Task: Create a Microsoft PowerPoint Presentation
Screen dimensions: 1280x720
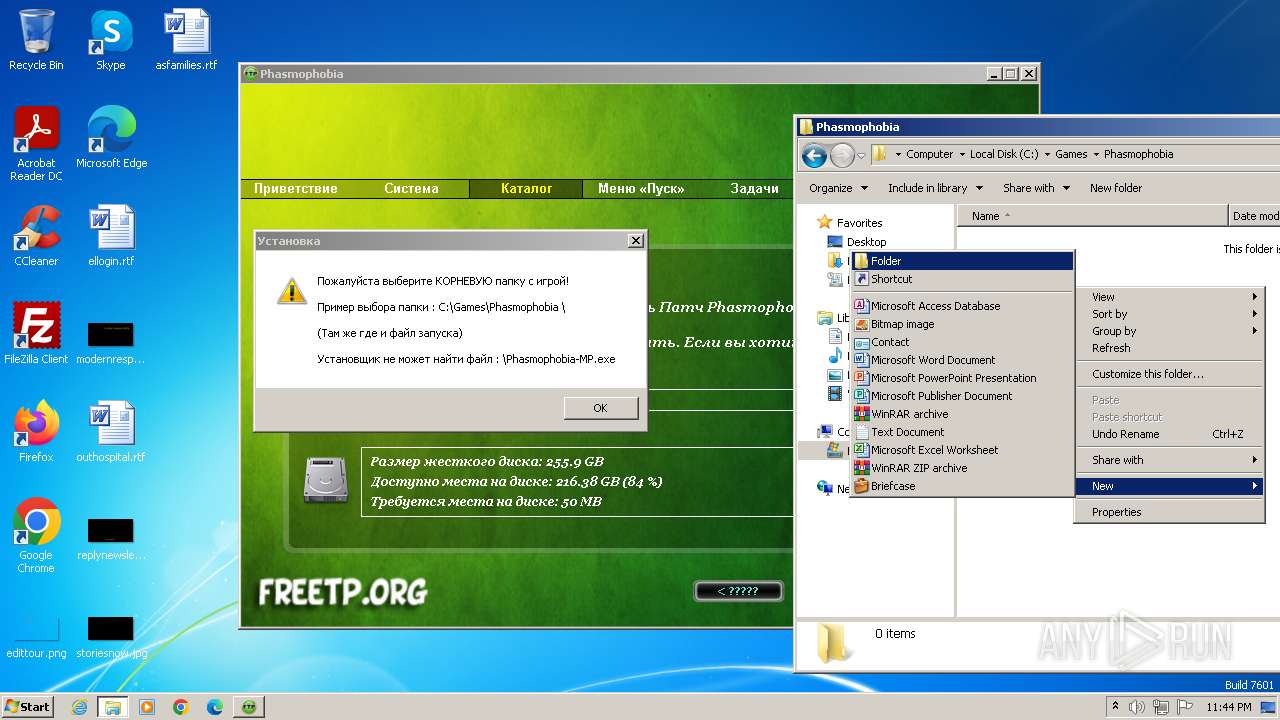Action: pos(962,378)
